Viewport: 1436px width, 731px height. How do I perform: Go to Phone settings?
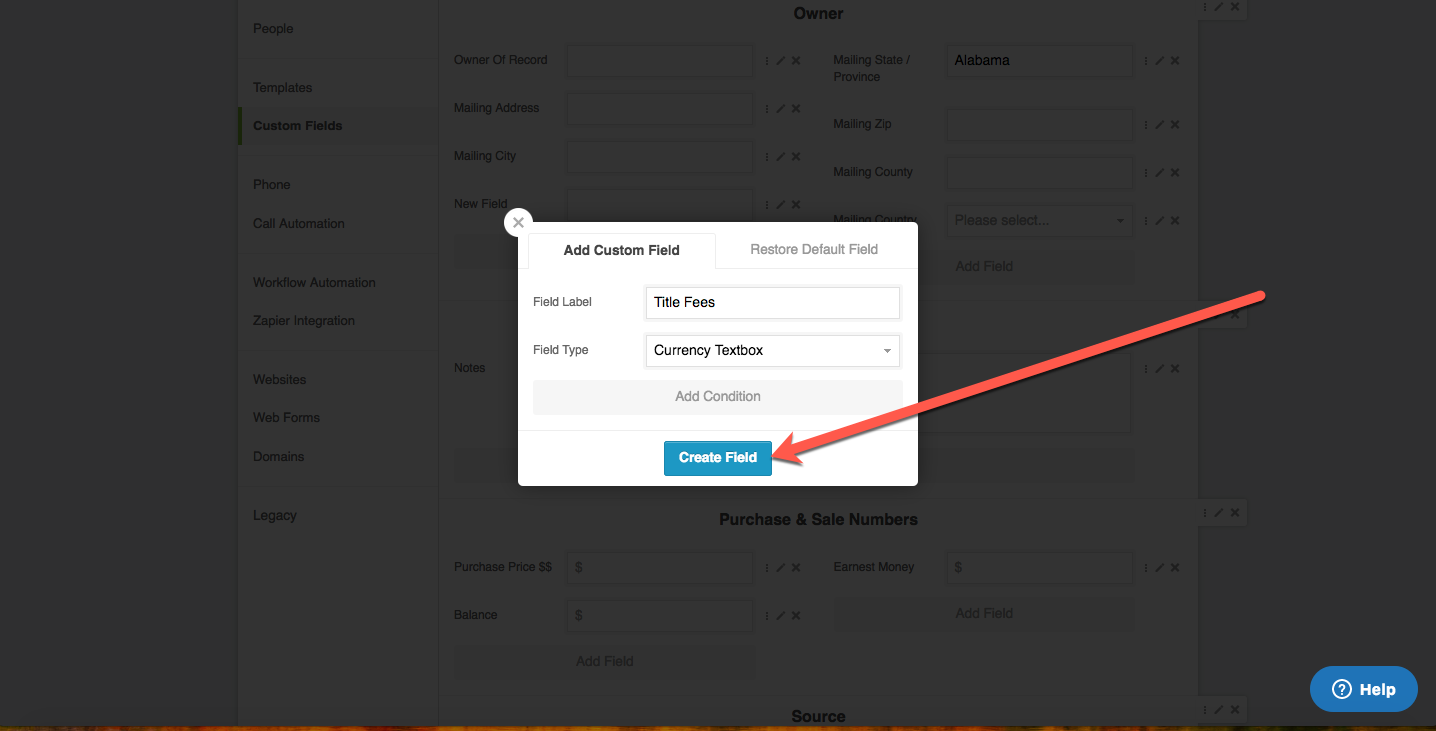[271, 185]
